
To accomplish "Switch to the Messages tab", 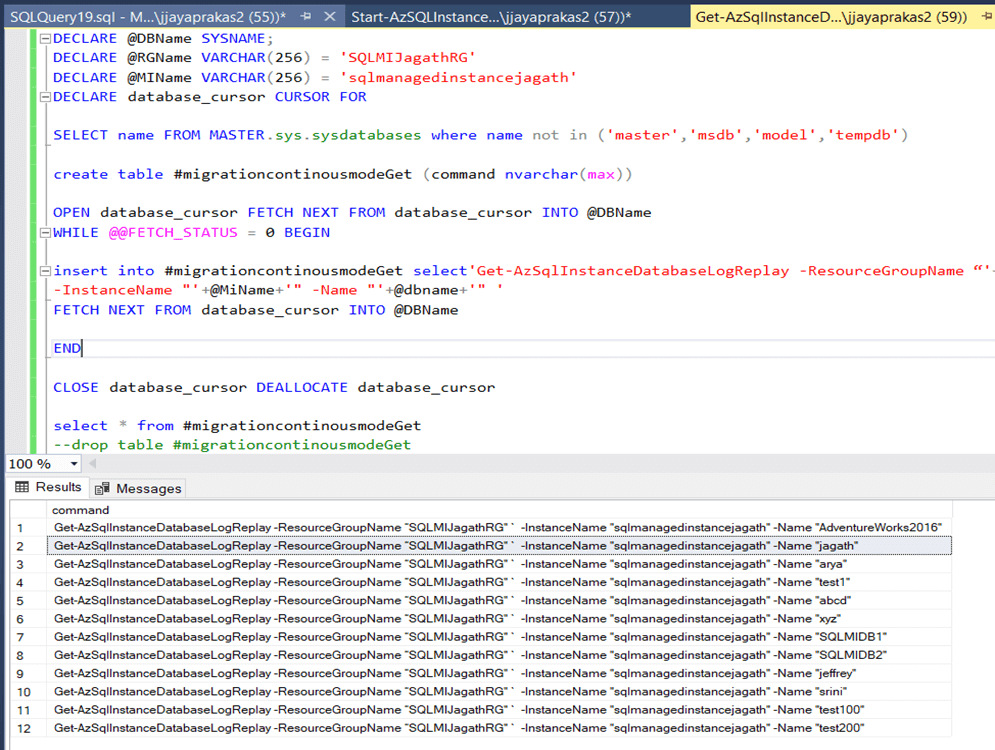I will coord(139,488).
